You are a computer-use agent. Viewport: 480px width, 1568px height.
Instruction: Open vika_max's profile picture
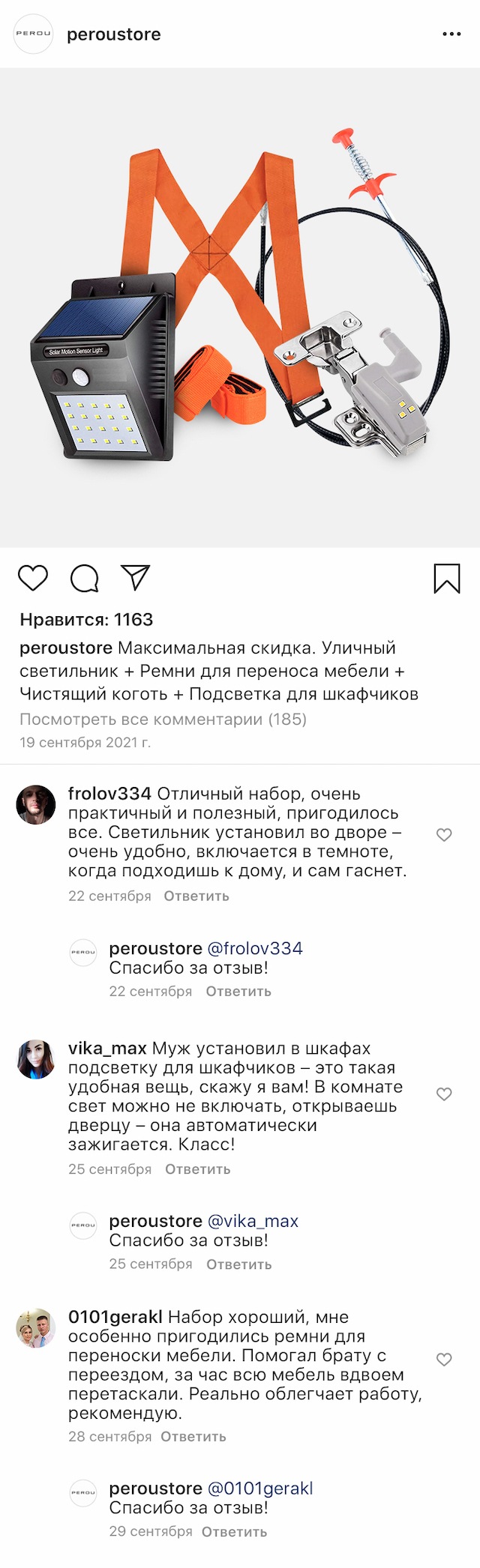coord(36,1060)
